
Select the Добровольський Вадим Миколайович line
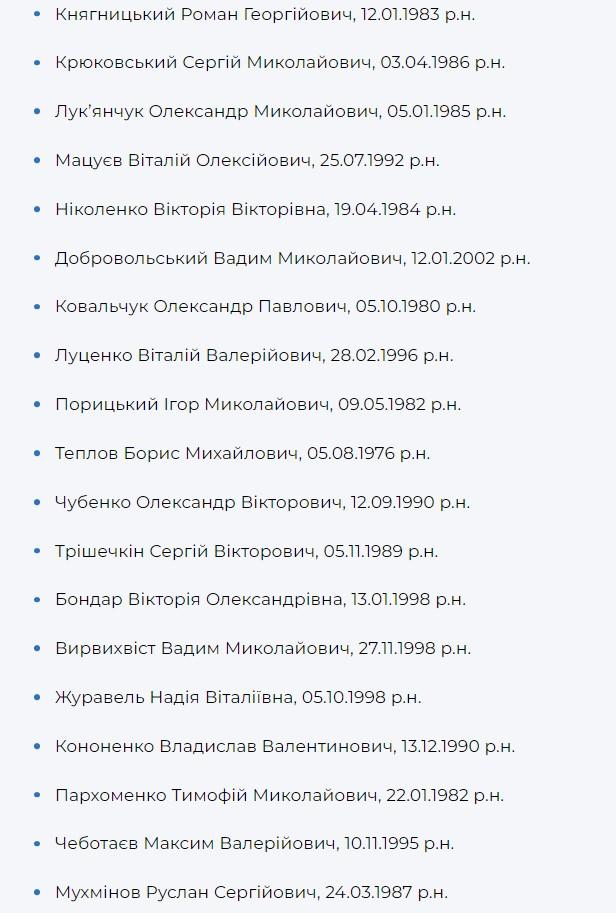(x=292, y=258)
